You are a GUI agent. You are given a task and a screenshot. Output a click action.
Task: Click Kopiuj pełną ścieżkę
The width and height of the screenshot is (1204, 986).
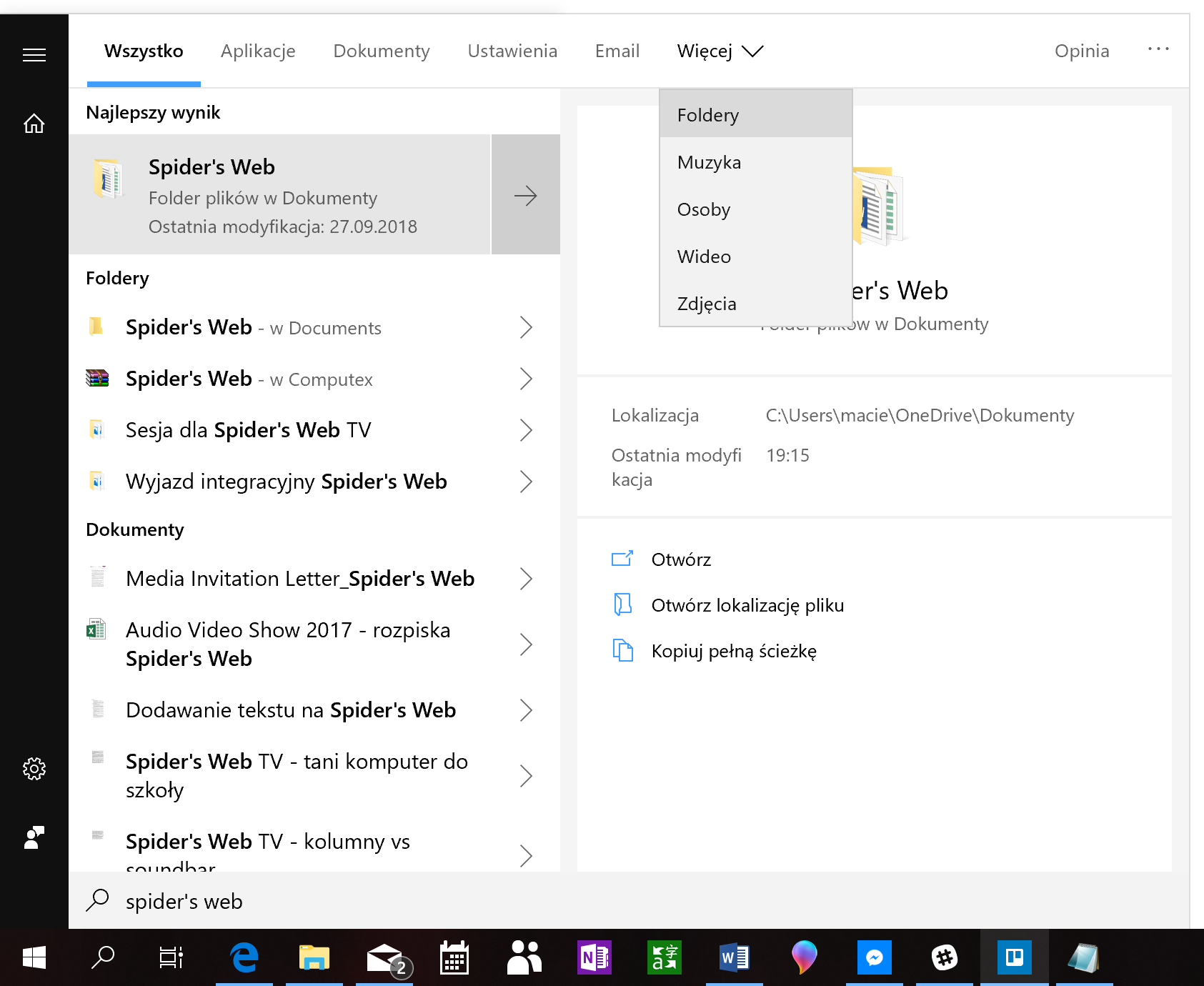pyautogui.click(x=734, y=651)
